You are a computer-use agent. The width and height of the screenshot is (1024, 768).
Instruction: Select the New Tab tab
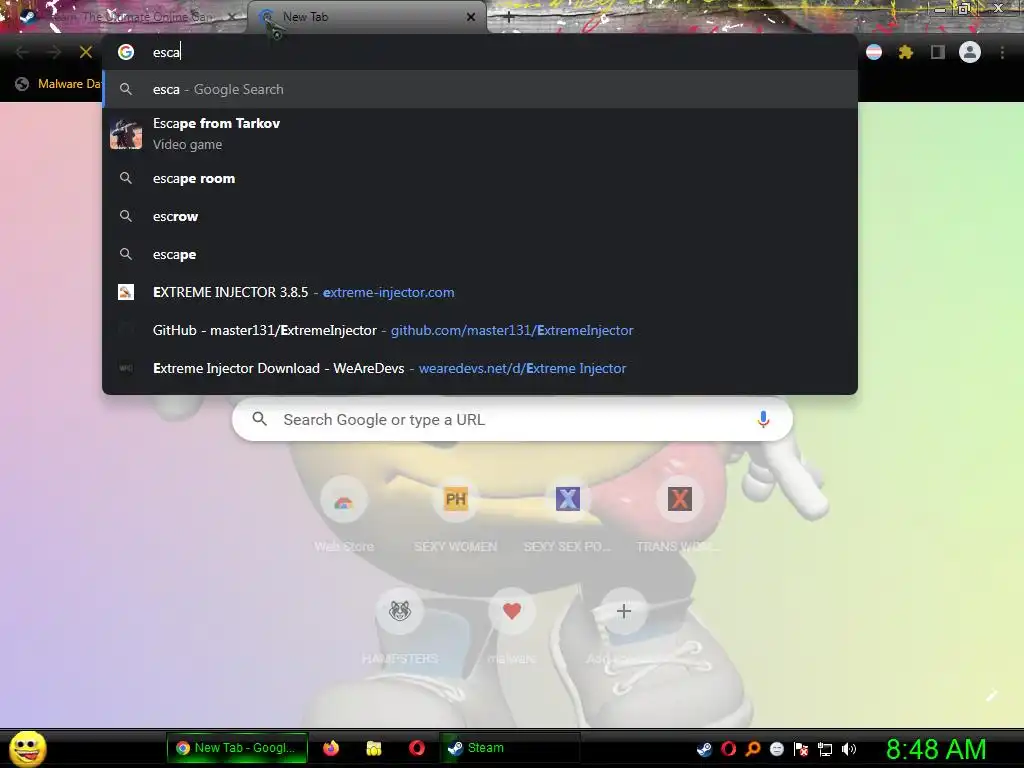(366, 17)
